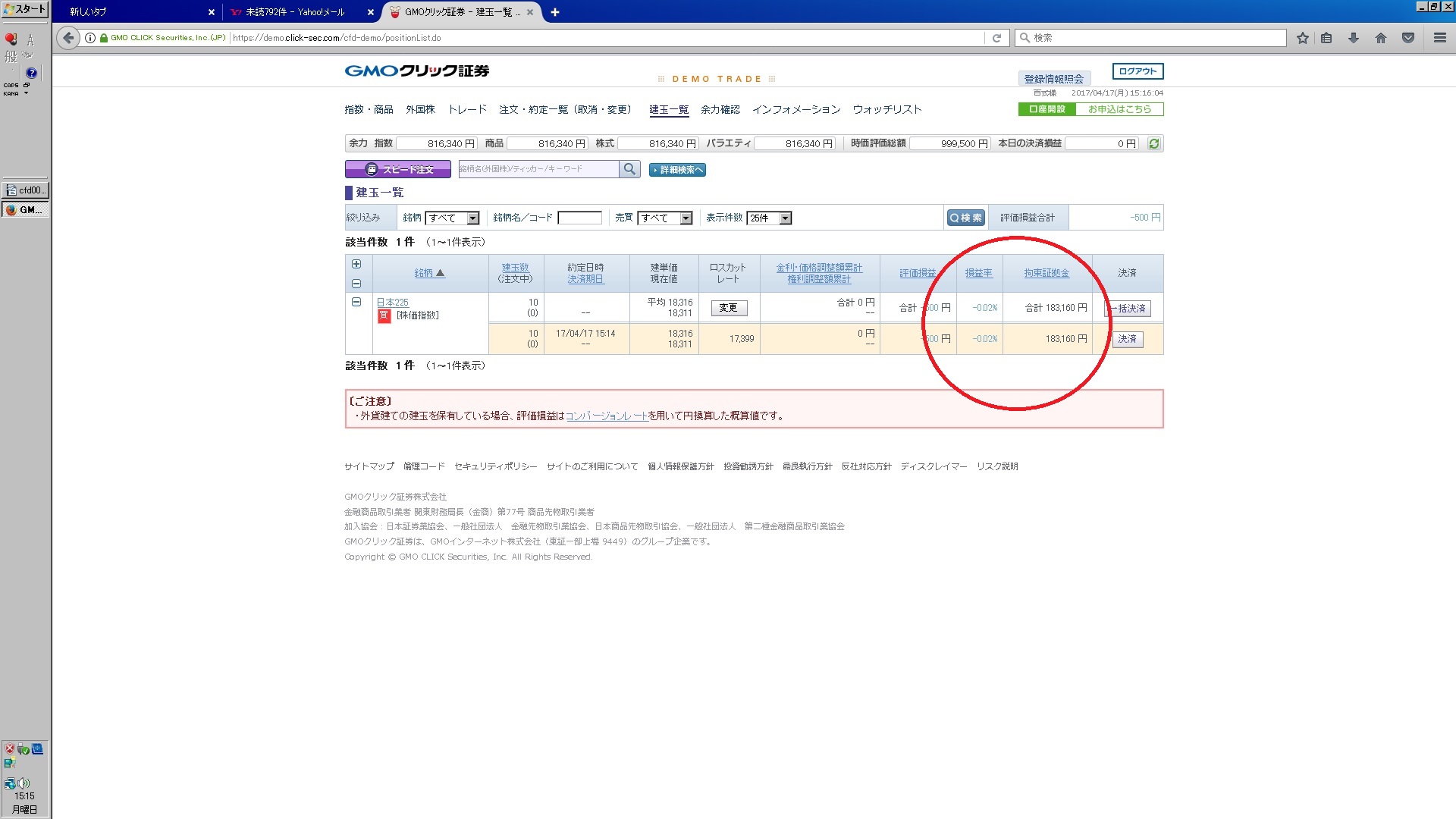1456x819 pixels.
Task: Focus the ticker keyword search field
Action: [x=538, y=169]
